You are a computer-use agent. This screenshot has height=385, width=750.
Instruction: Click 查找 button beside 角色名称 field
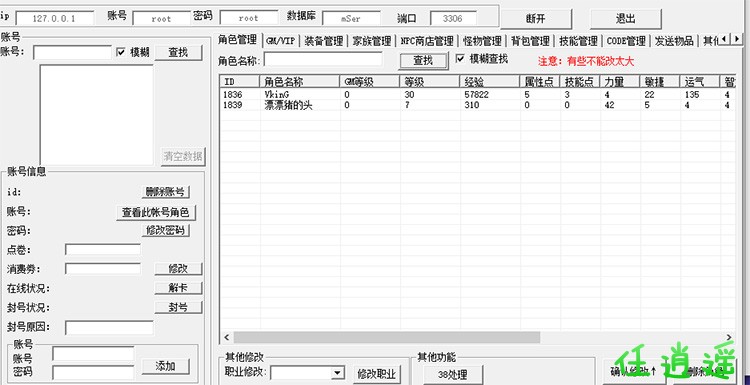423,60
